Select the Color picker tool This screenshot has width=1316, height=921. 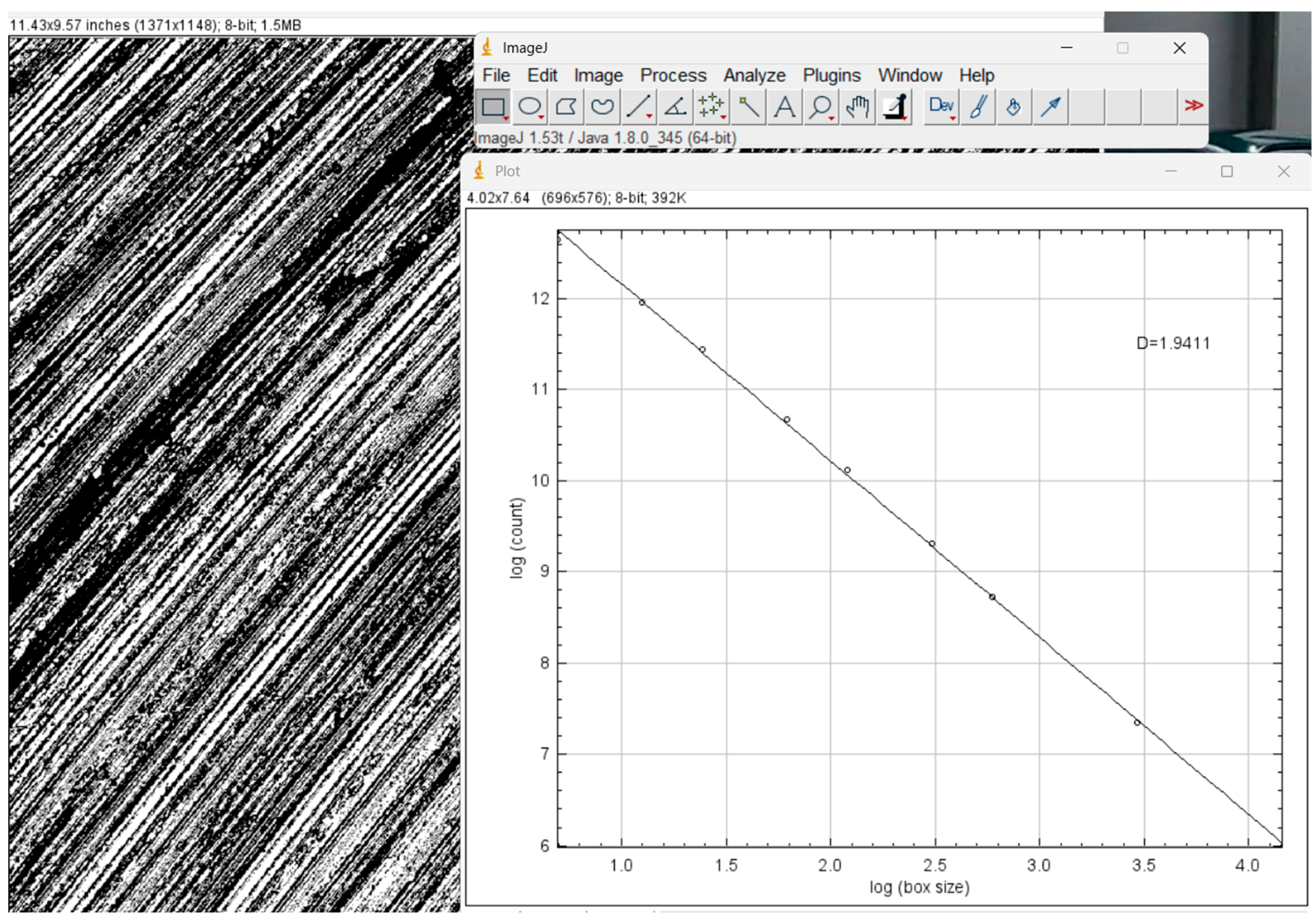(894, 107)
